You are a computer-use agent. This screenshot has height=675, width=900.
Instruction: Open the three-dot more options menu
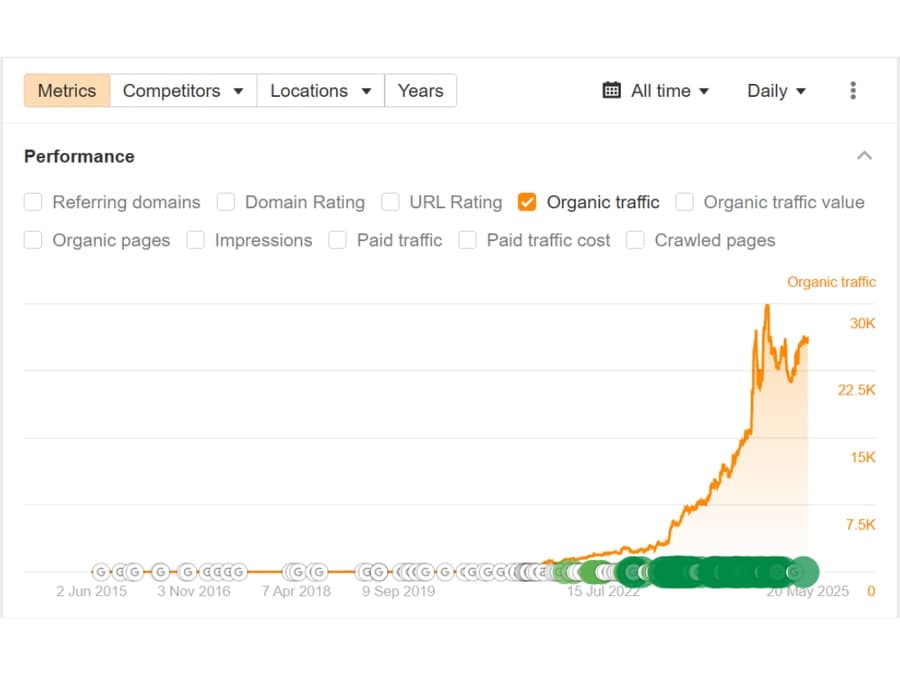(853, 91)
